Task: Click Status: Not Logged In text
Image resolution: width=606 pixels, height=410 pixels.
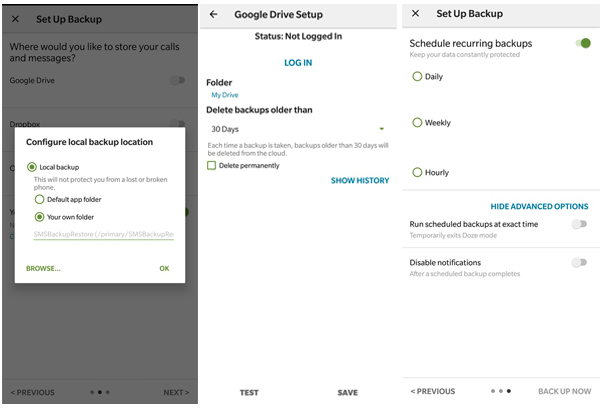Action: pyautogui.click(x=298, y=36)
